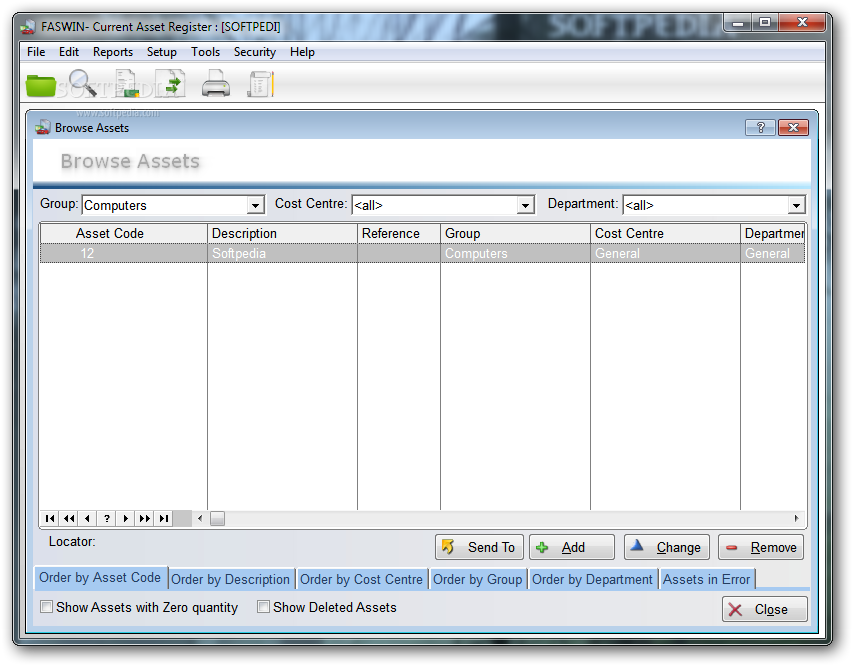Image resolution: width=853 pixels, height=666 pixels.
Task: Open the Help menu
Action: 302,52
